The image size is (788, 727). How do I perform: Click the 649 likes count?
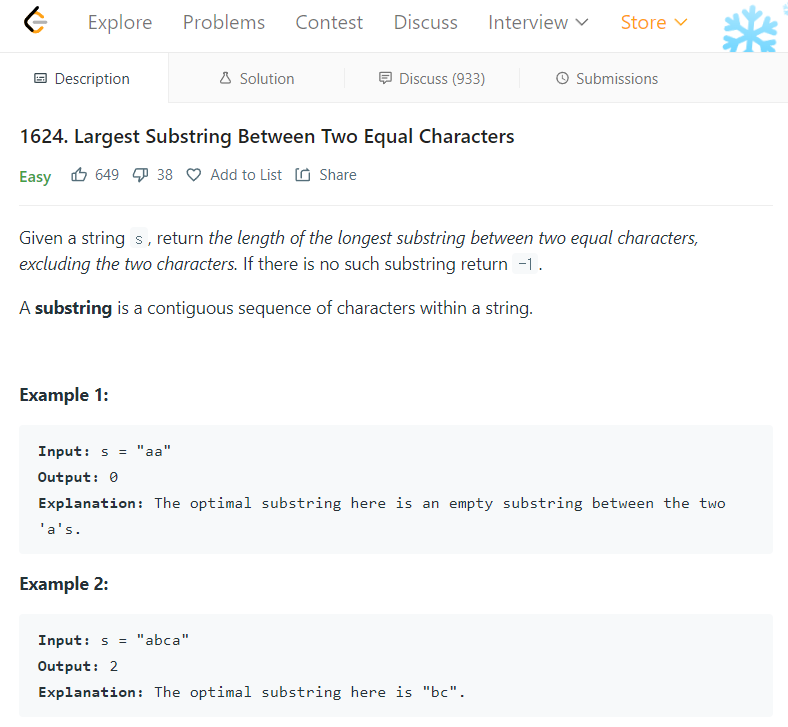[x=107, y=175]
